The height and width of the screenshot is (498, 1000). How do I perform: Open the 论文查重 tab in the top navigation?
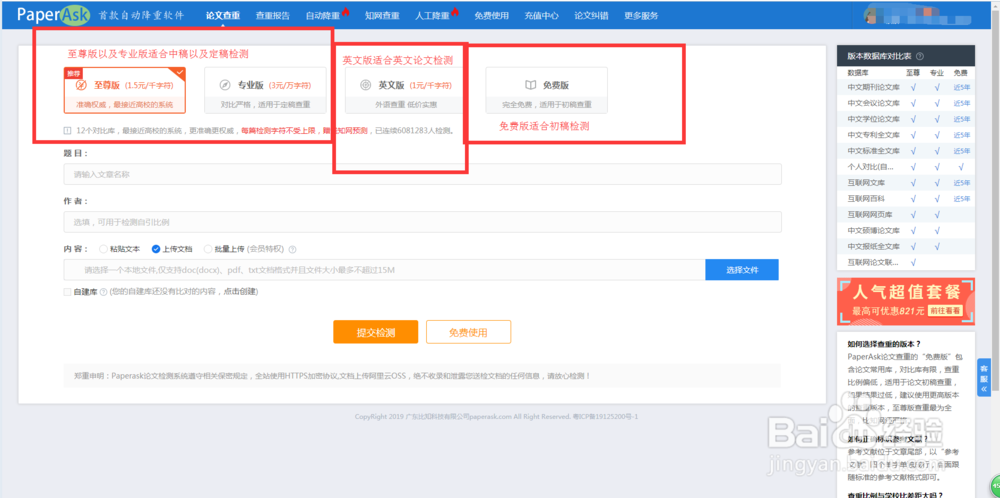pyautogui.click(x=223, y=15)
